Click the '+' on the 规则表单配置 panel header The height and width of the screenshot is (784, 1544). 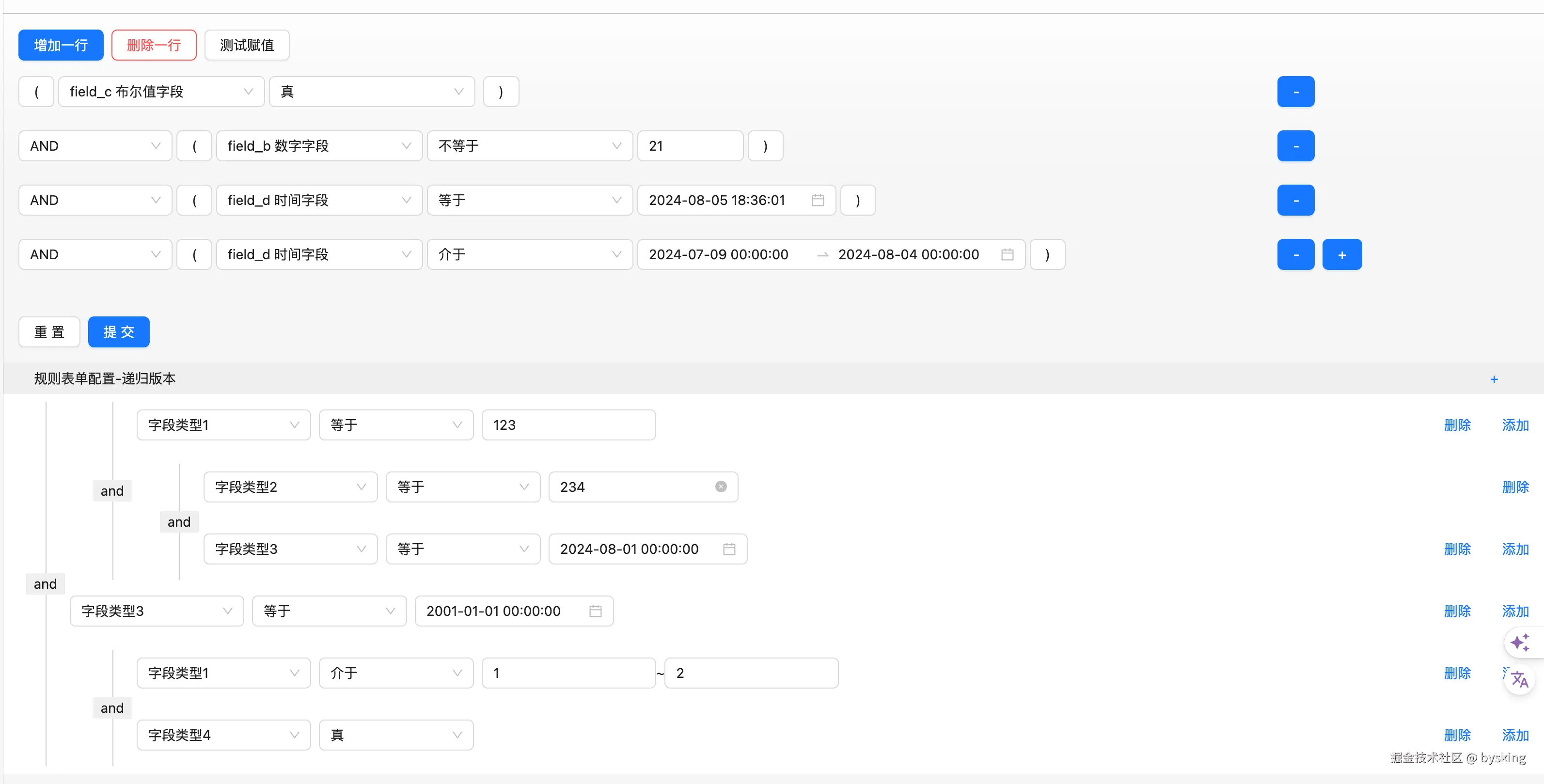1494,379
